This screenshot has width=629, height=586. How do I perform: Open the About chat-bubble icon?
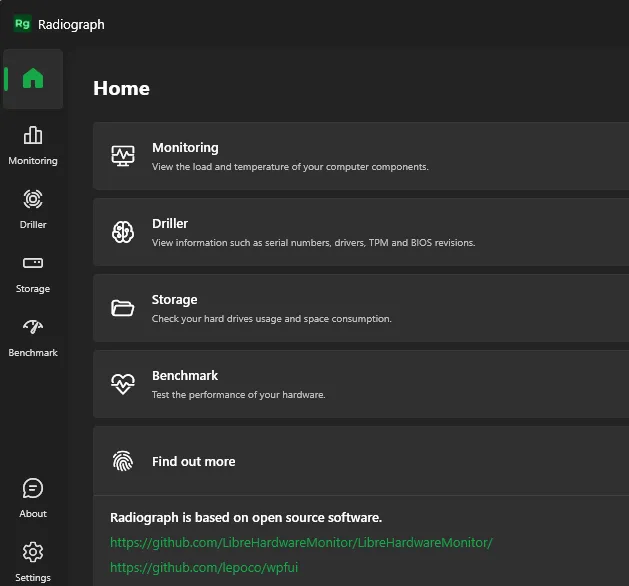point(33,489)
